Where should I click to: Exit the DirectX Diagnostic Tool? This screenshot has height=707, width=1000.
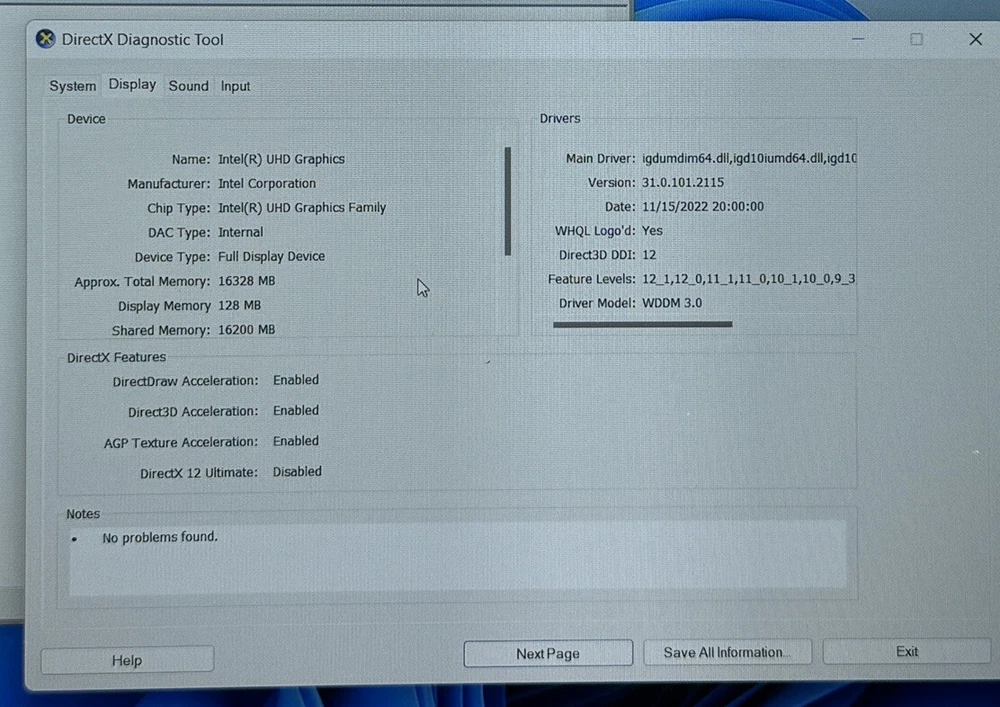(906, 652)
